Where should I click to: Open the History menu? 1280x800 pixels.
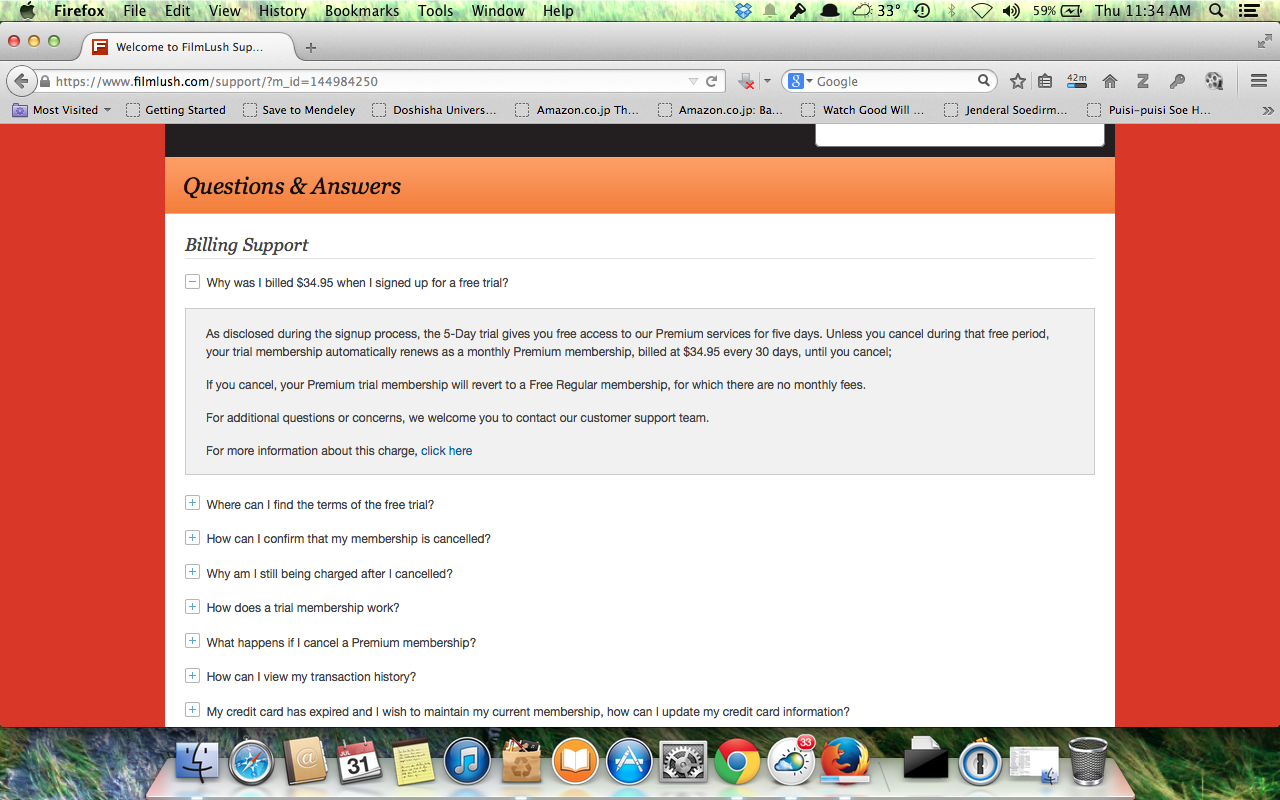click(x=282, y=11)
